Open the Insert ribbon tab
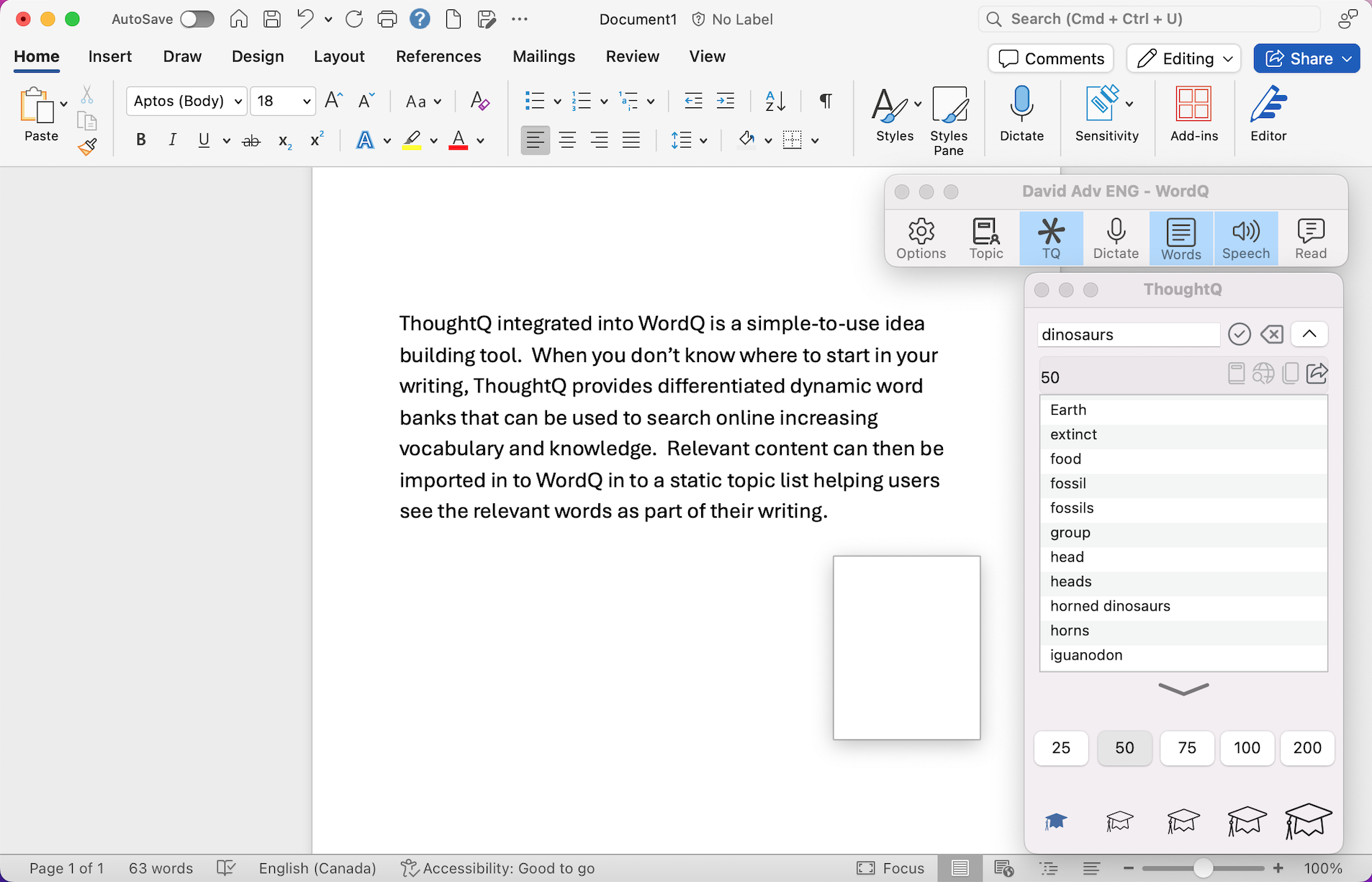Image resolution: width=1372 pixels, height=882 pixels. (110, 56)
